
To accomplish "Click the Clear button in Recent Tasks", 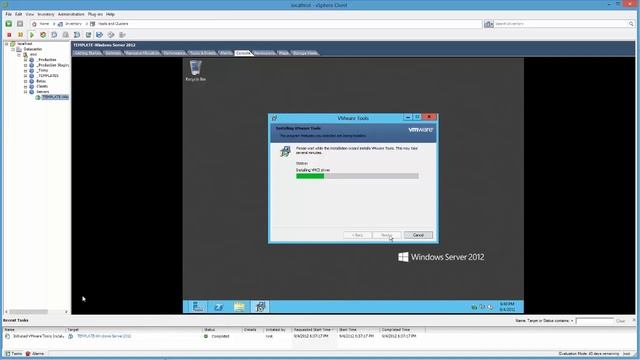I will point(620,321).
